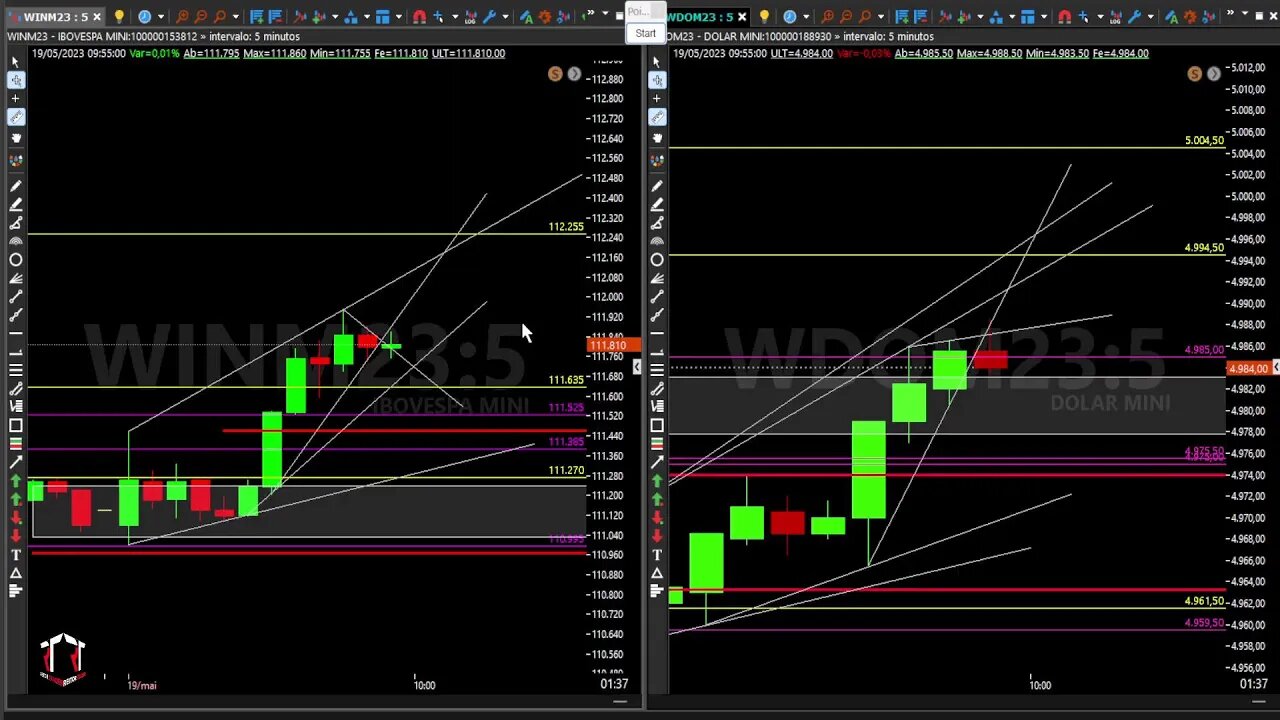
Task: Select the green up arrow marker in WINM23 sidebar
Action: click(x=16, y=481)
